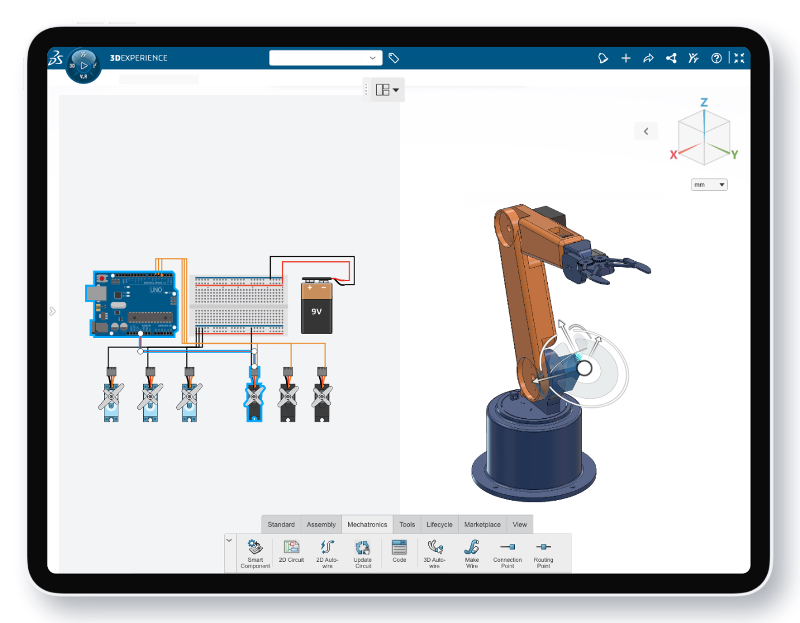Open the Code editor tool
The width and height of the screenshot is (800, 623).
point(399,551)
